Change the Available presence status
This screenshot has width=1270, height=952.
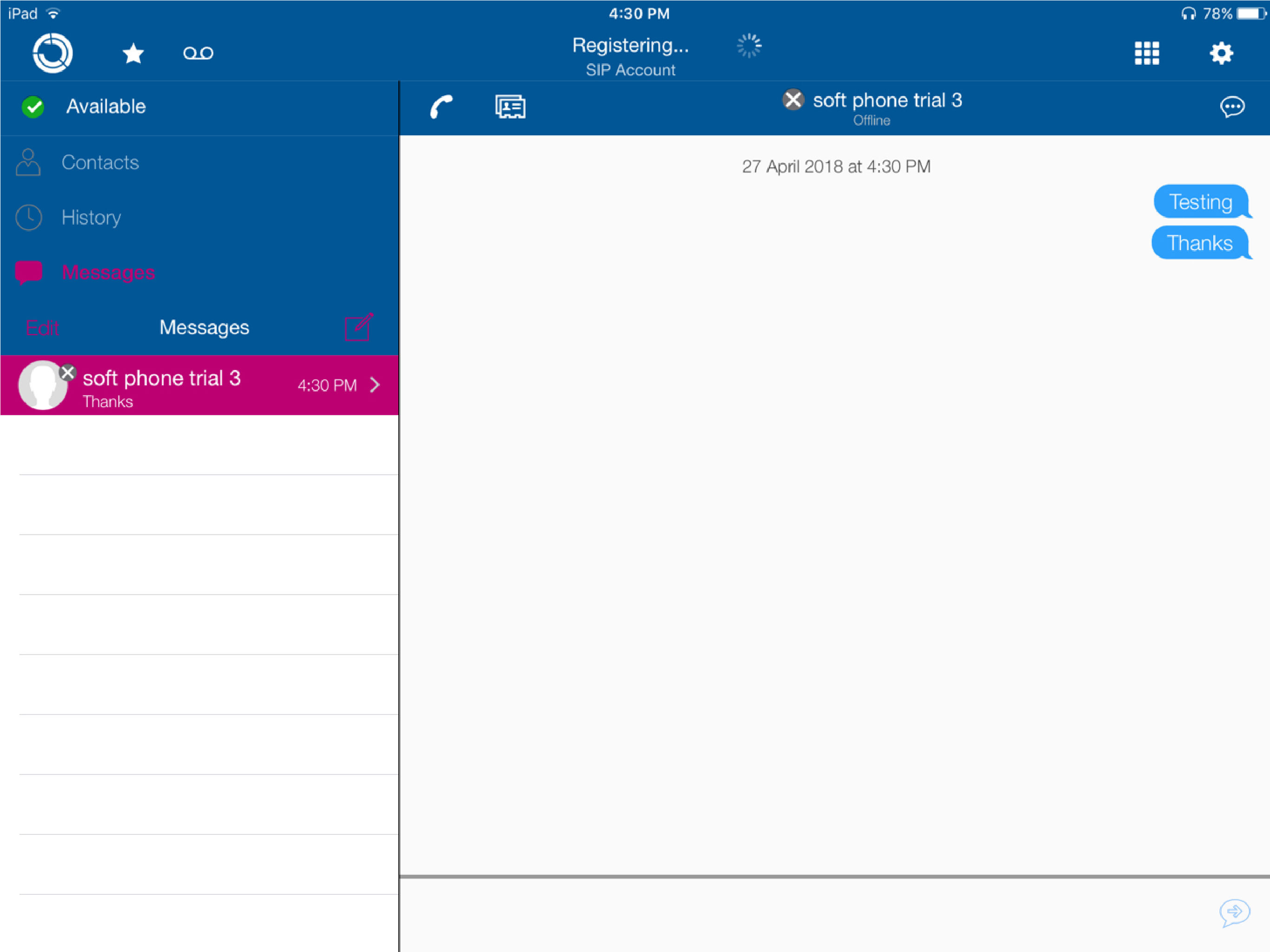pos(199,107)
